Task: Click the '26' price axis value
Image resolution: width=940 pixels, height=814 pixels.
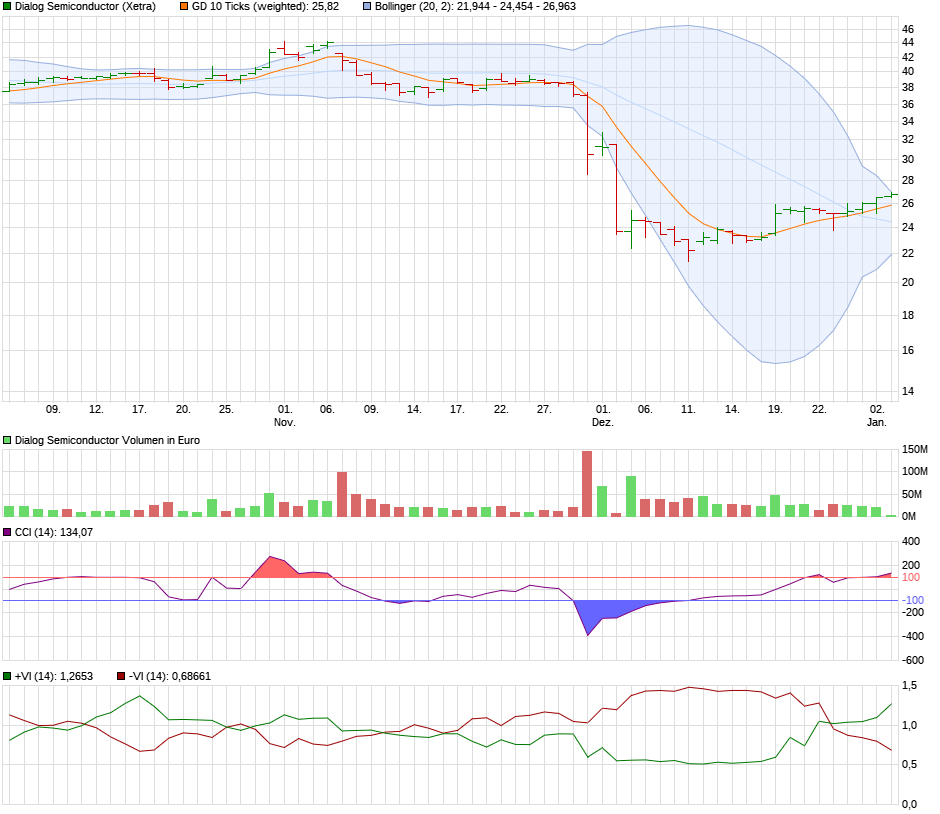Action: pyautogui.click(x=908, y=204)
